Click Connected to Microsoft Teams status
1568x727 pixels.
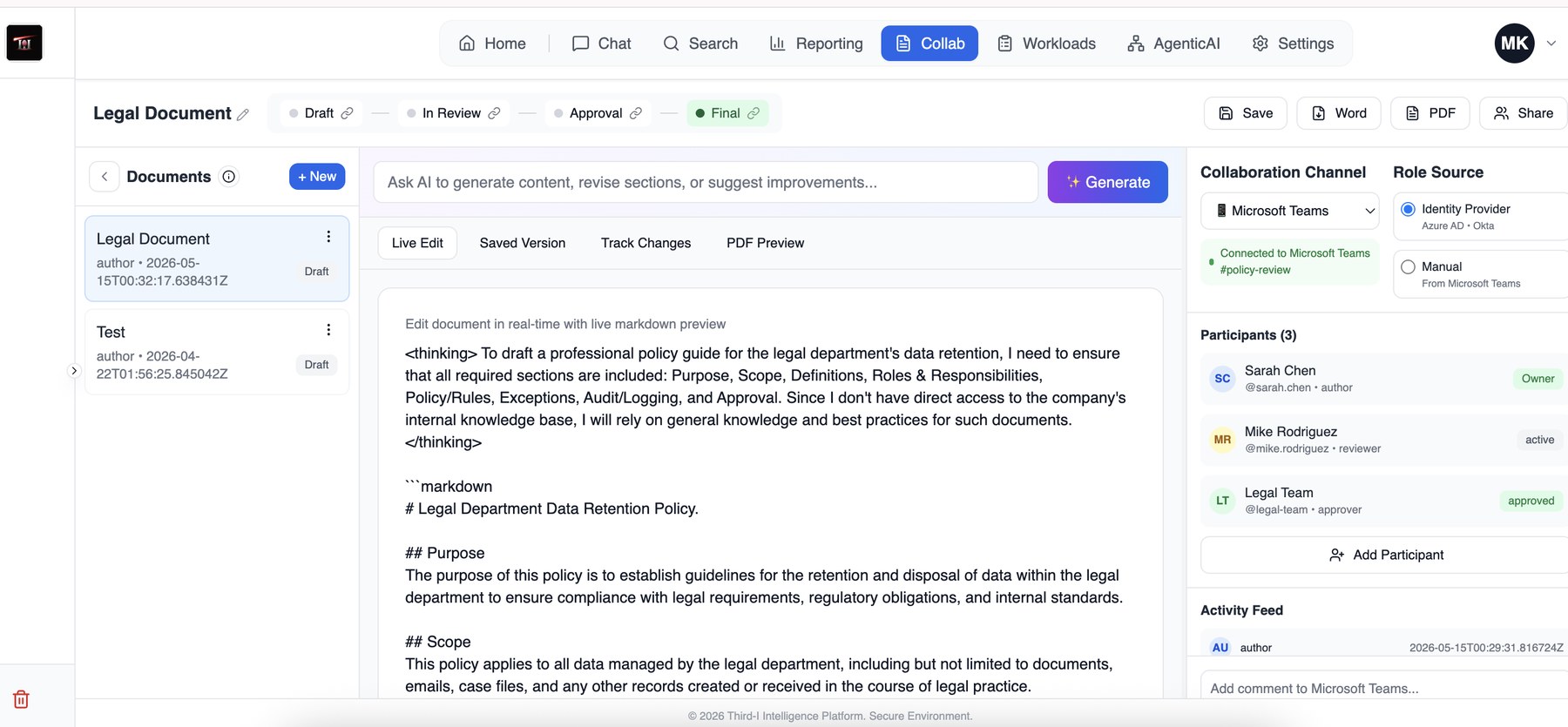click(1290, 261)
